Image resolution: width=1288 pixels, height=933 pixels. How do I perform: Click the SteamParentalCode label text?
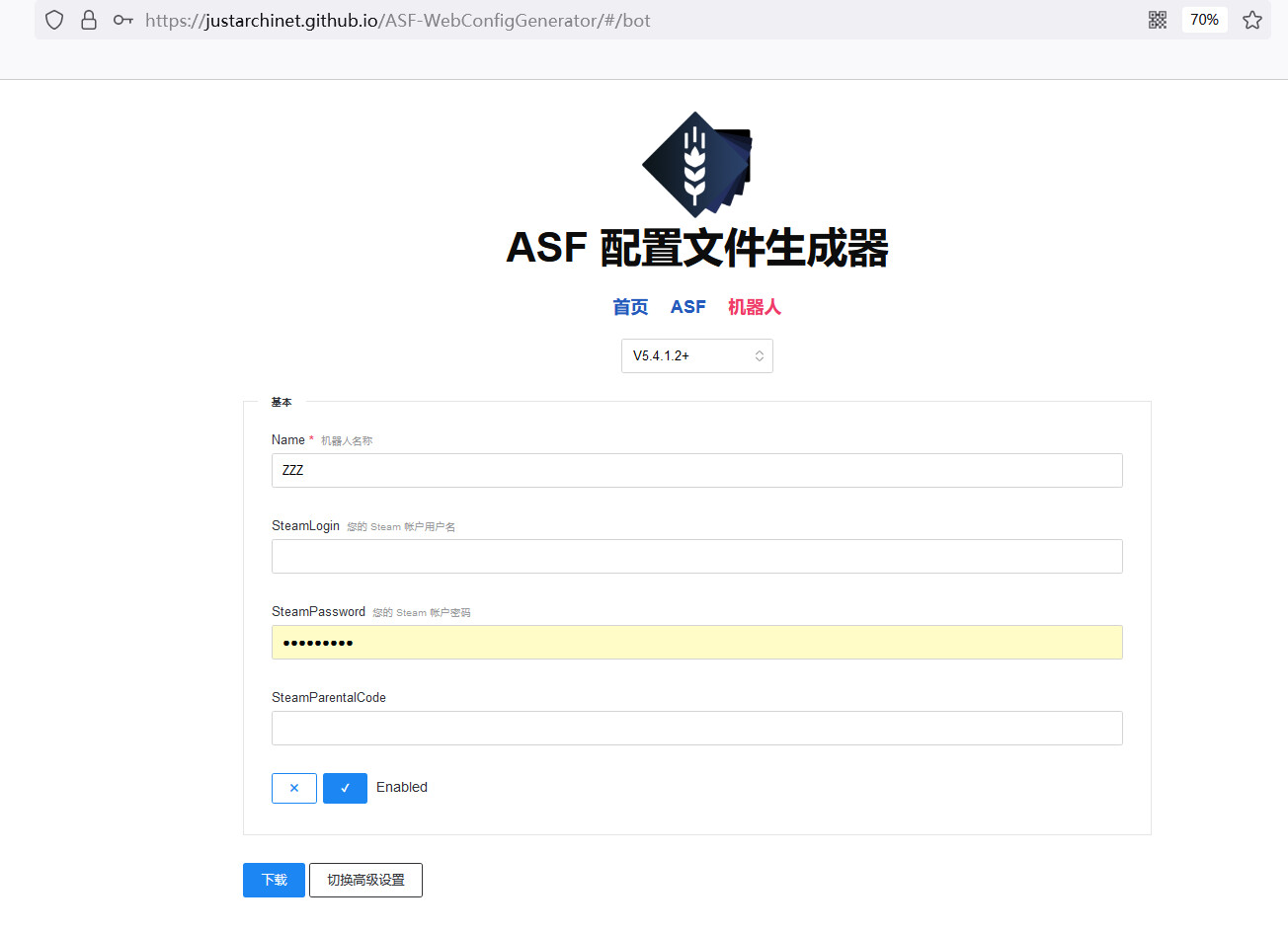[x=329, y=698]
